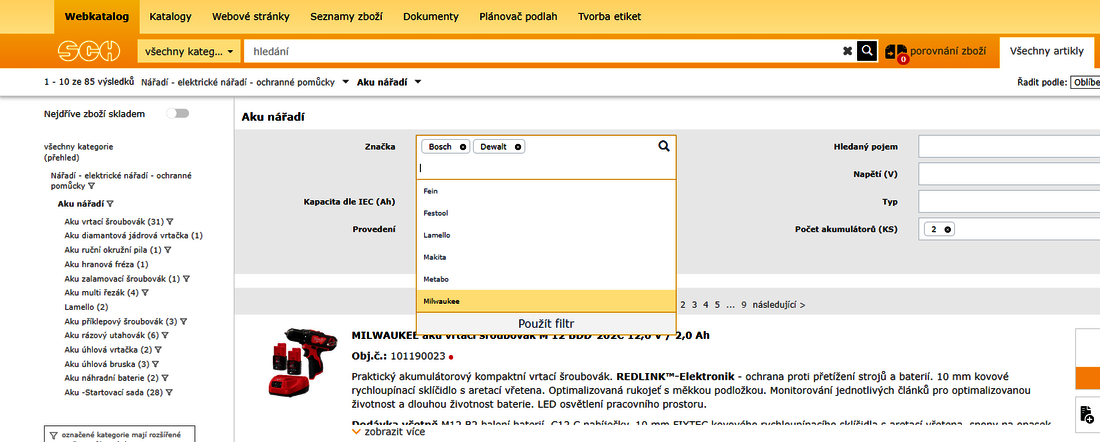Open the Katalogy menu item

pyautogui.click(x=170, y=17)
